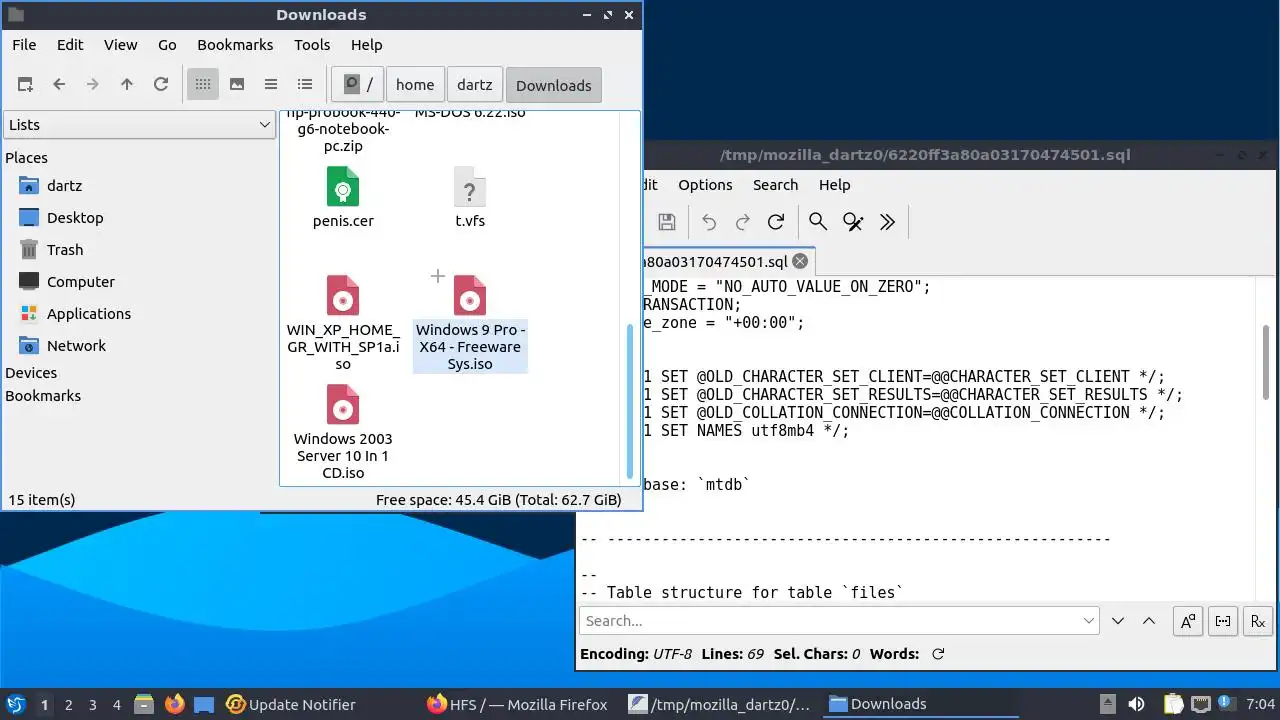Select Windows 9 Pro X64 iso file
The image size is (1280, 720).
(470, 322)
